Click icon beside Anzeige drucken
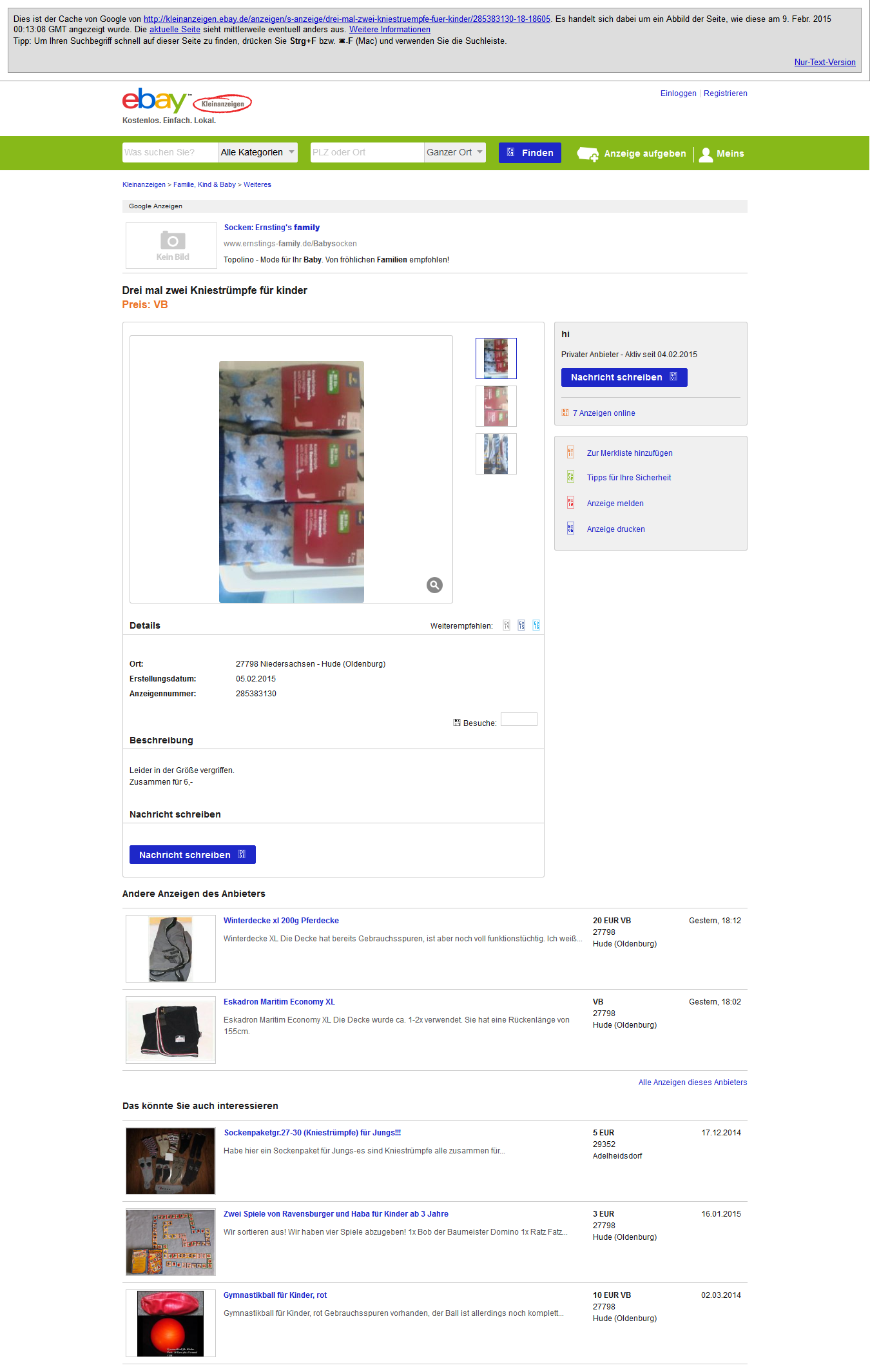The height and width of the screenshot is (1372, 870). click(x=570, y=529)
